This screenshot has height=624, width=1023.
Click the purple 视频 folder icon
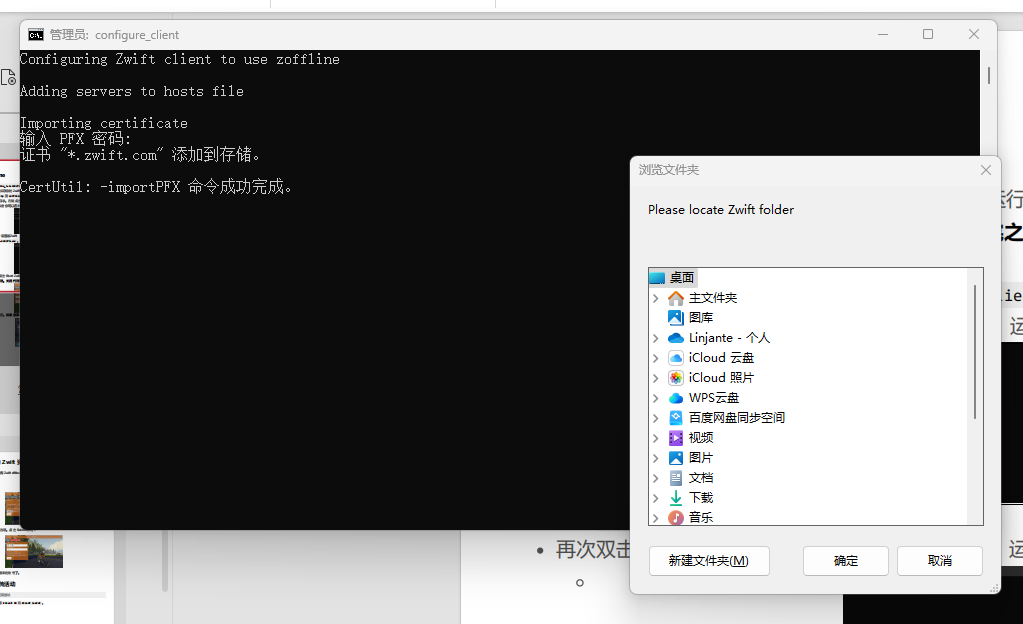coord(676,438)
